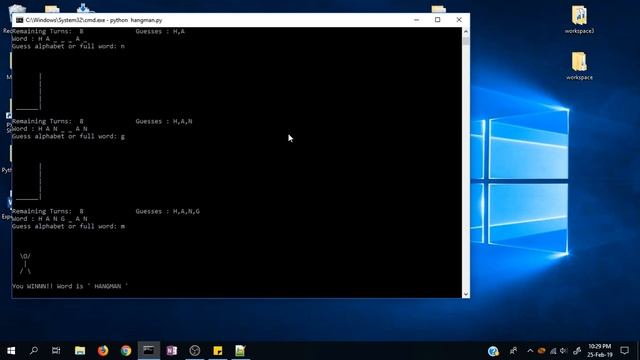The height and width of the screenshot is (360, 640).
Task: Launch File Explorer from the taskbar
Action: pyautogui.click(x=80, y=351)
